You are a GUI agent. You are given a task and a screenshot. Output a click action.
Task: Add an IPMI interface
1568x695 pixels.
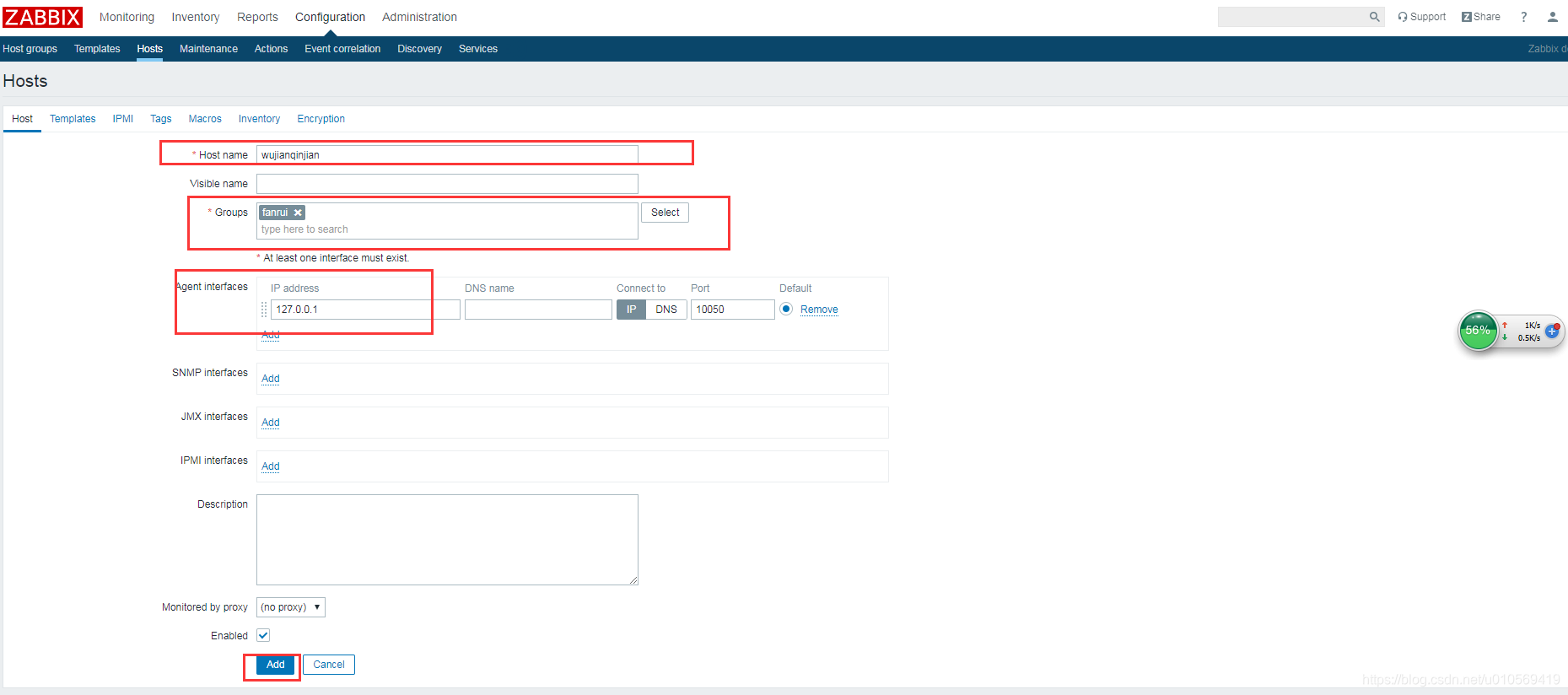(270, 466)
